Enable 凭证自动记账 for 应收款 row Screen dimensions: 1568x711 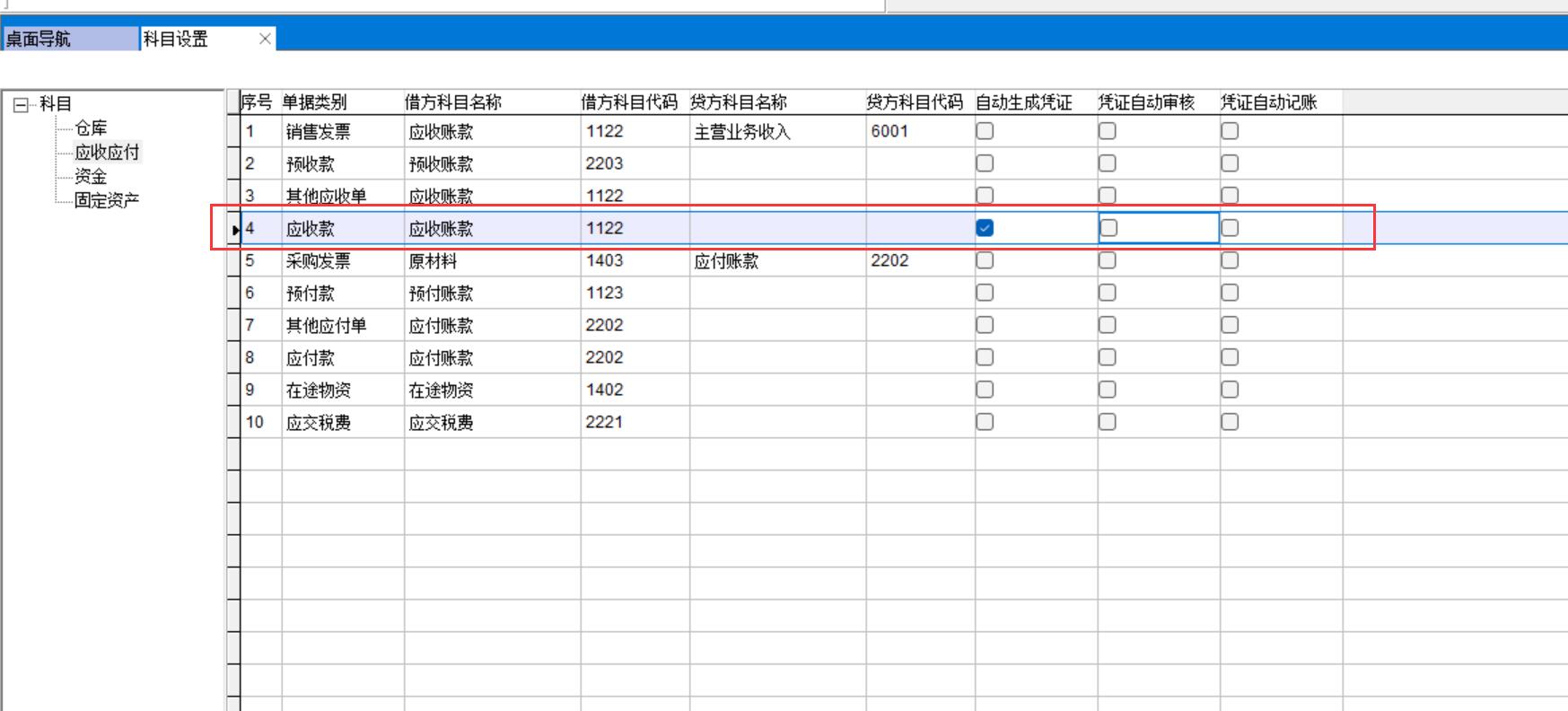point(1230,228)
